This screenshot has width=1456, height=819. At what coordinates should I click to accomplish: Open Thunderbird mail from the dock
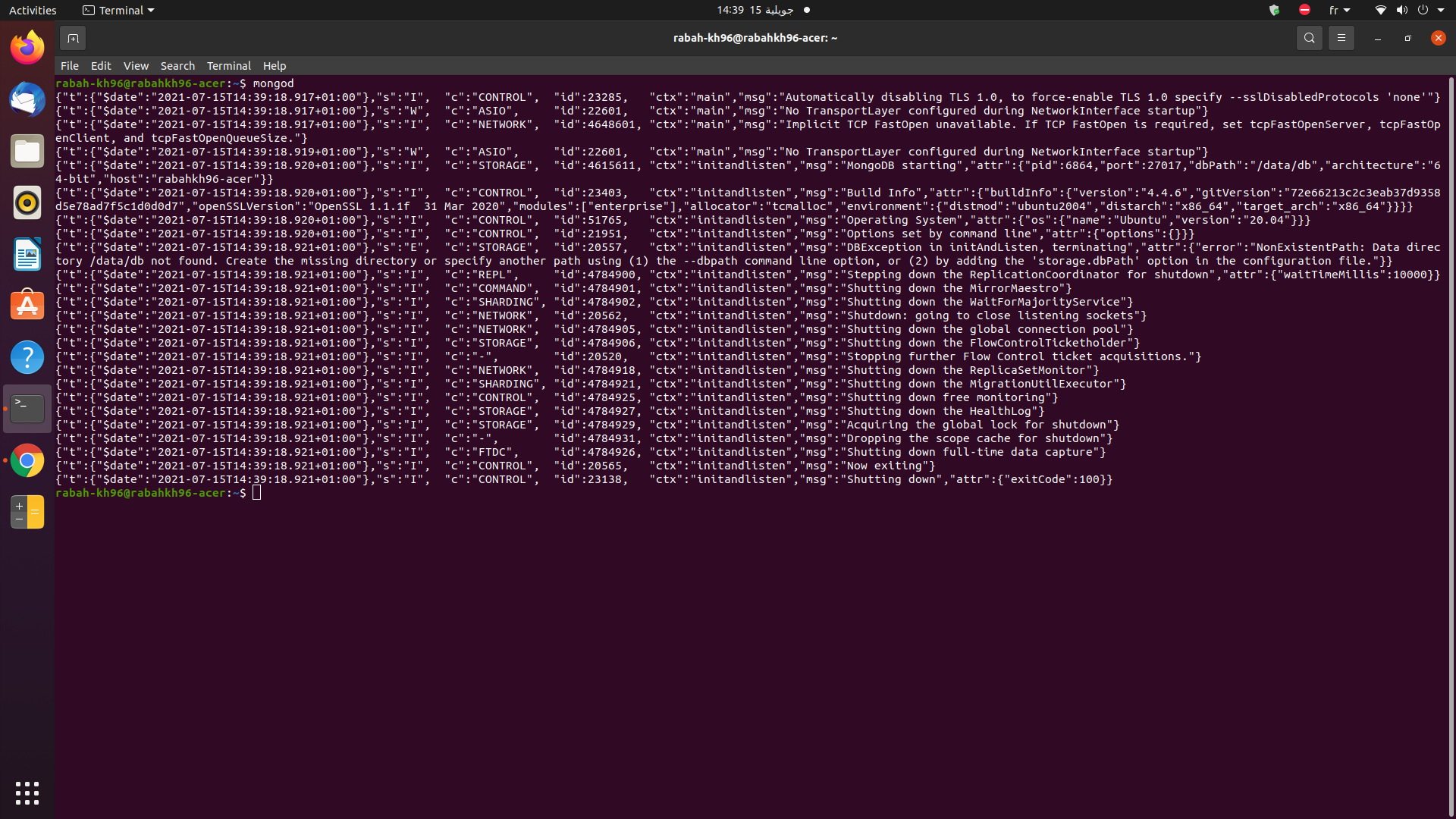point(27,100)
